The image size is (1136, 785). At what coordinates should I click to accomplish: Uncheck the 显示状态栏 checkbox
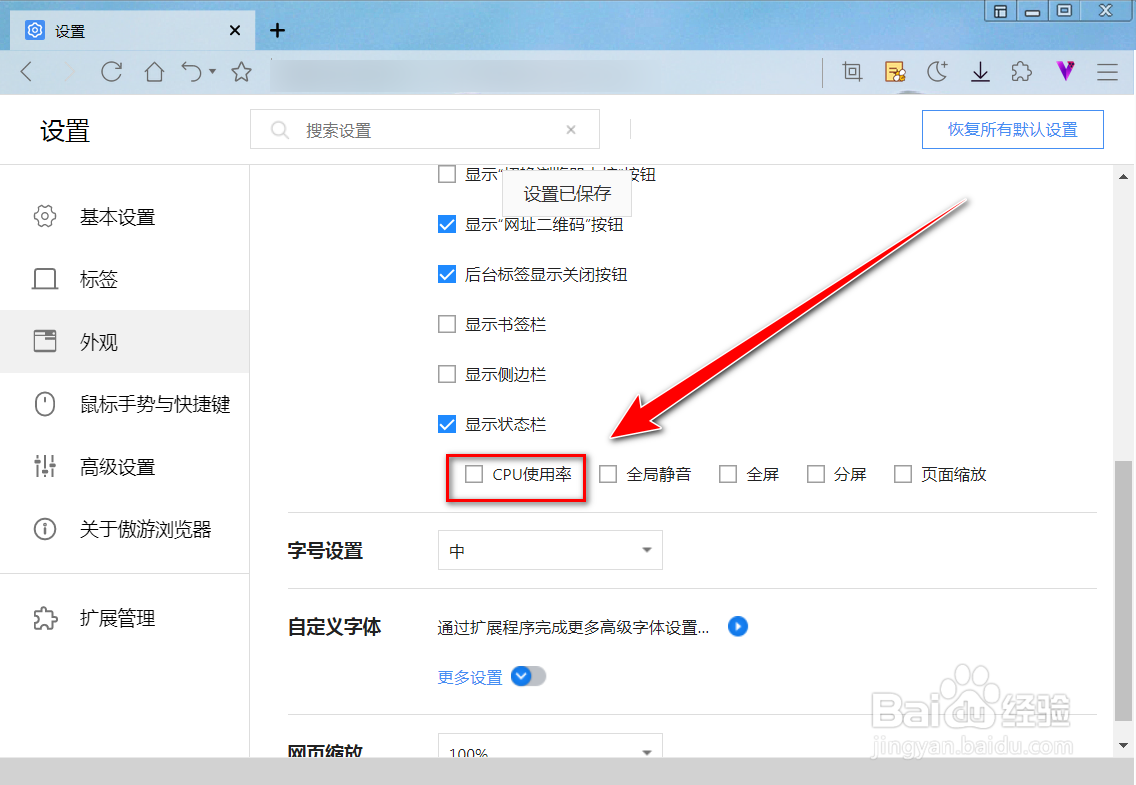coord(447,423)
